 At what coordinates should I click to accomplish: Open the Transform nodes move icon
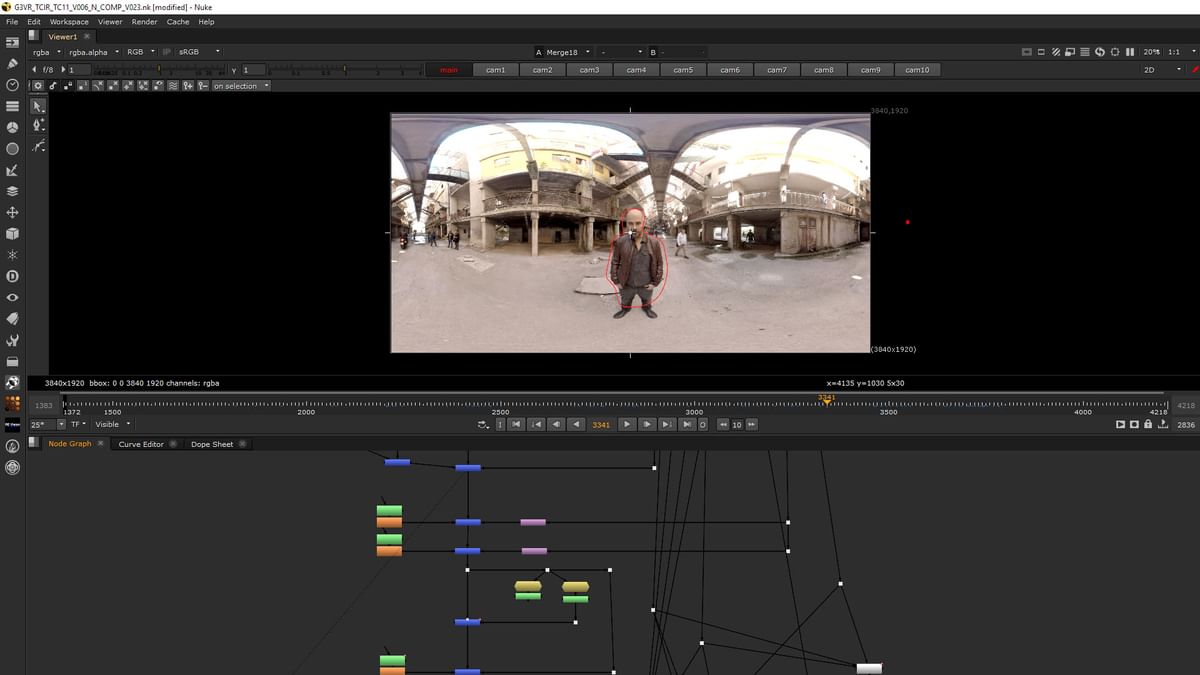[x=13, y=212]
